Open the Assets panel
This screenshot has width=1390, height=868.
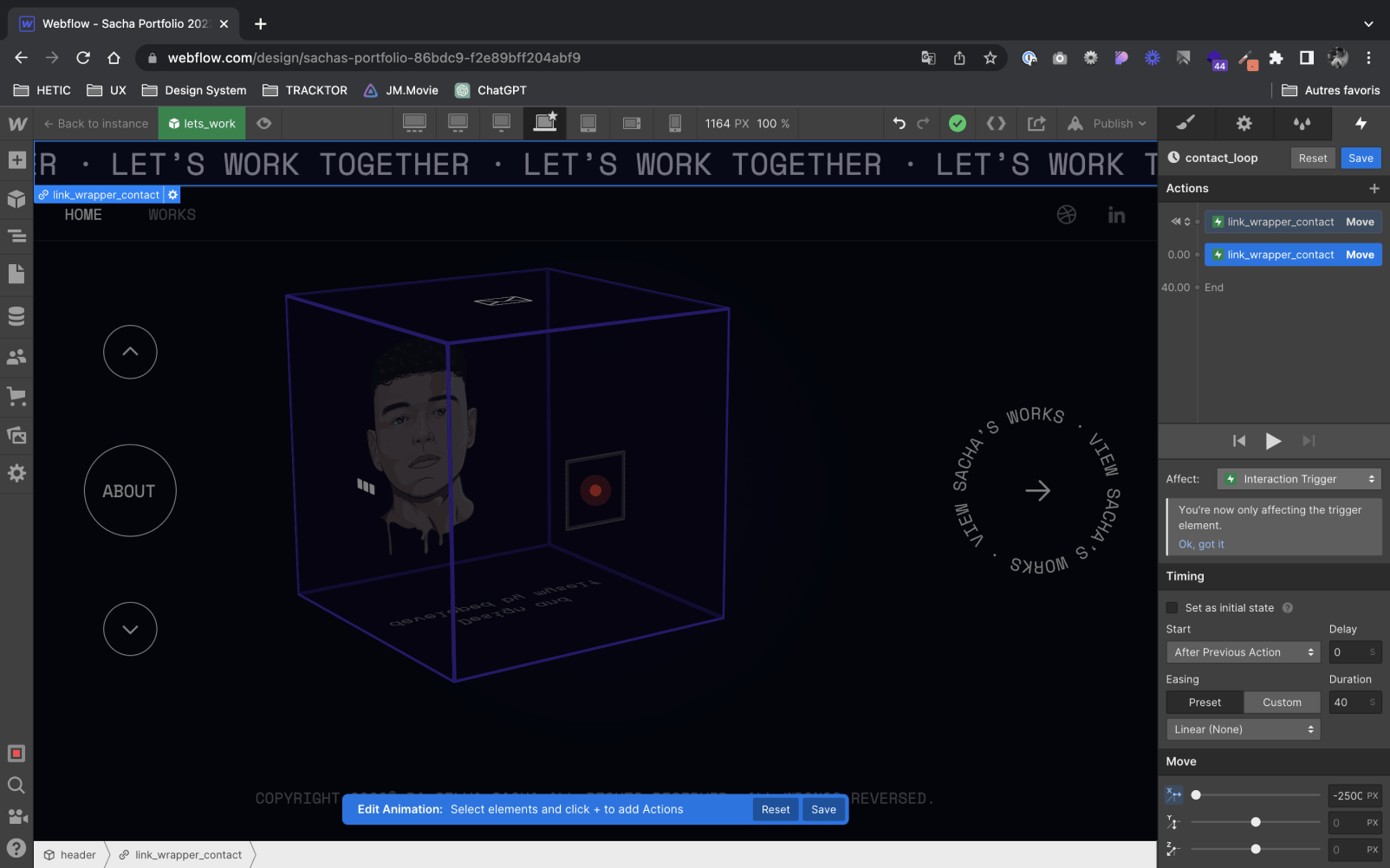coord(16,435)
